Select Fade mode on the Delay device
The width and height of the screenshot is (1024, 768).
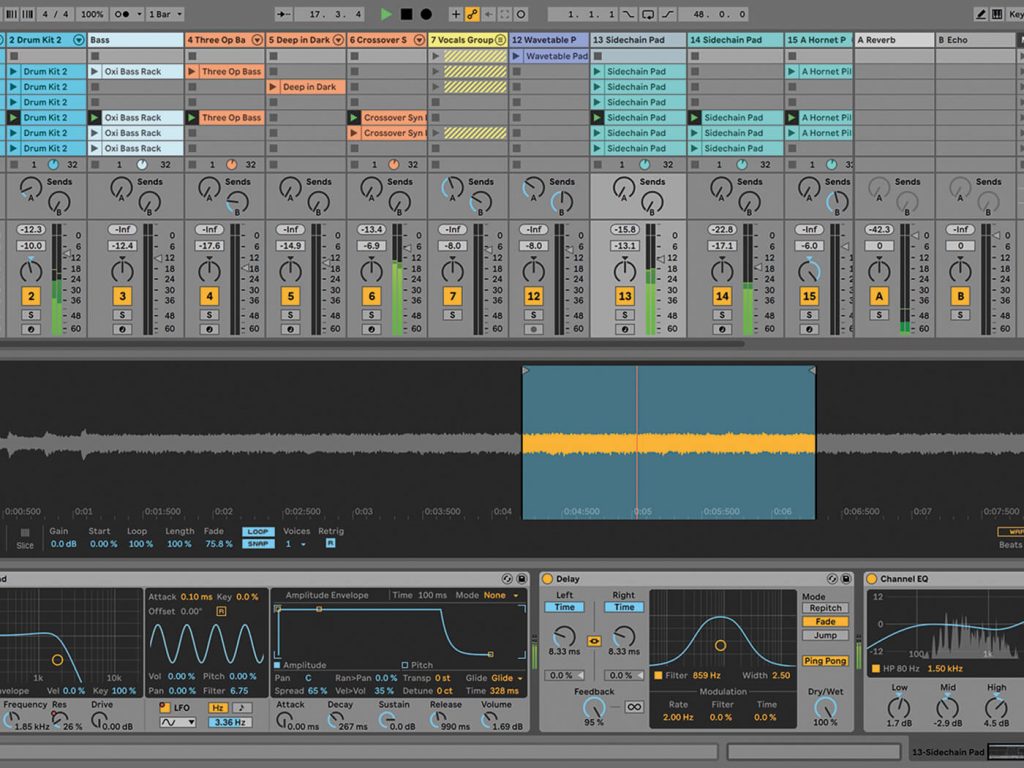coord(825,621)
